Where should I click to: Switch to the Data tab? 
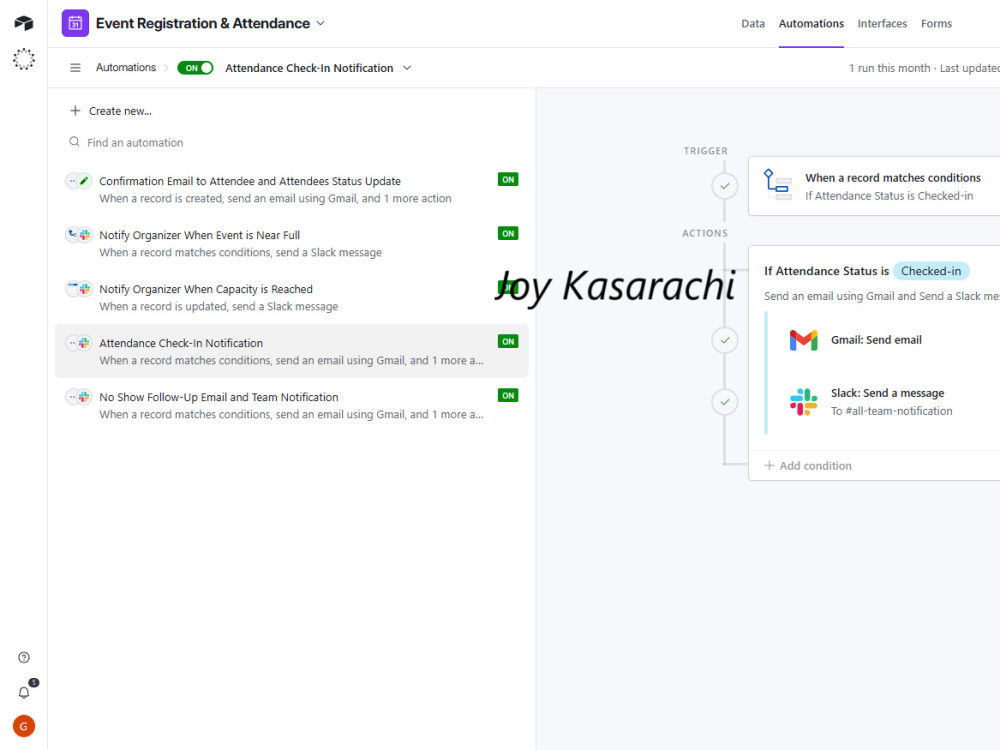tap(753, 24)
